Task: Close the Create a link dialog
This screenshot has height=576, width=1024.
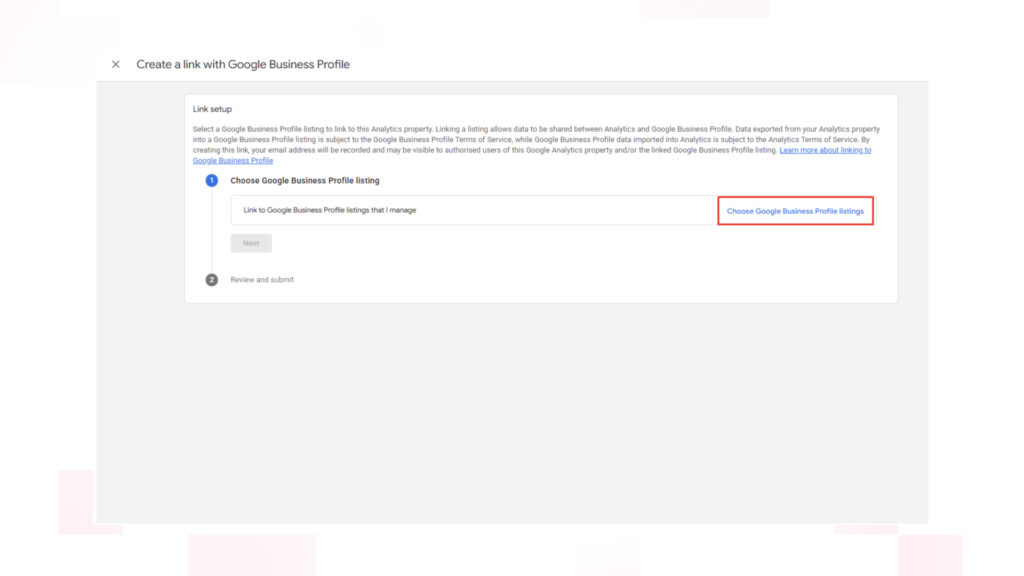Action: click(x=116, y=64)
